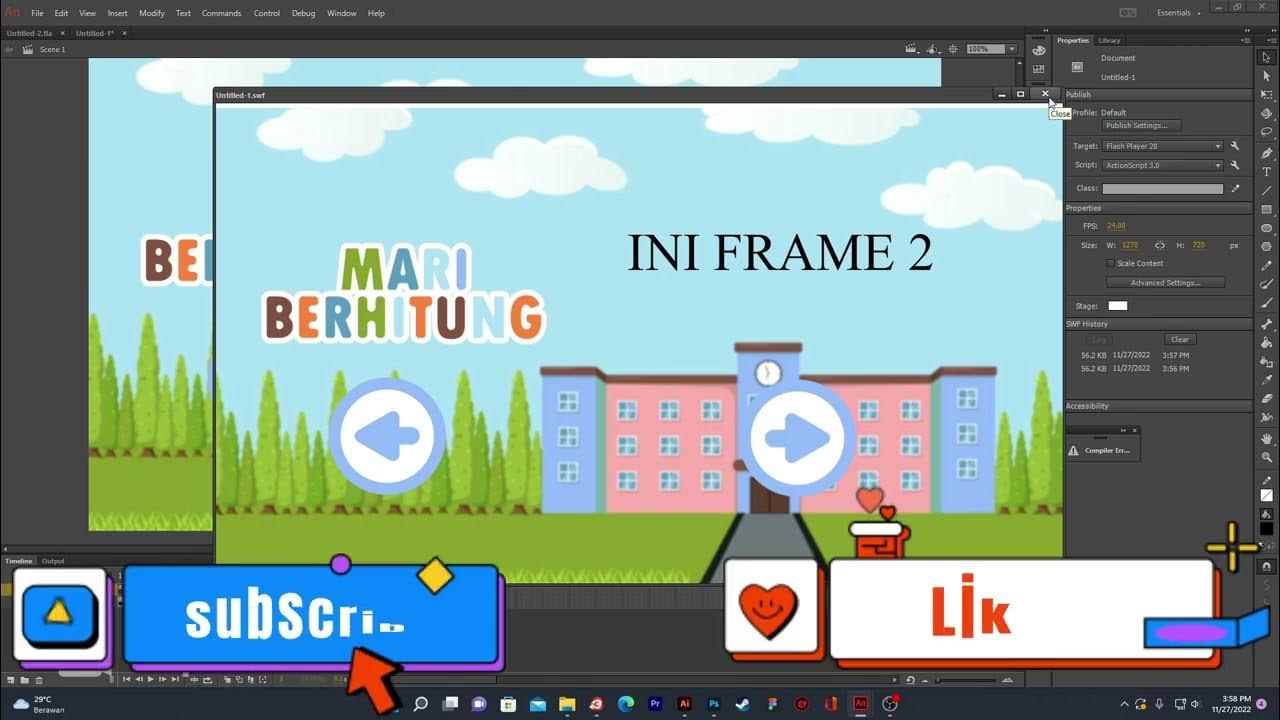The image size is (1280, 720).
Task: Open the Commands menu
Action: (x=221, y=13)
